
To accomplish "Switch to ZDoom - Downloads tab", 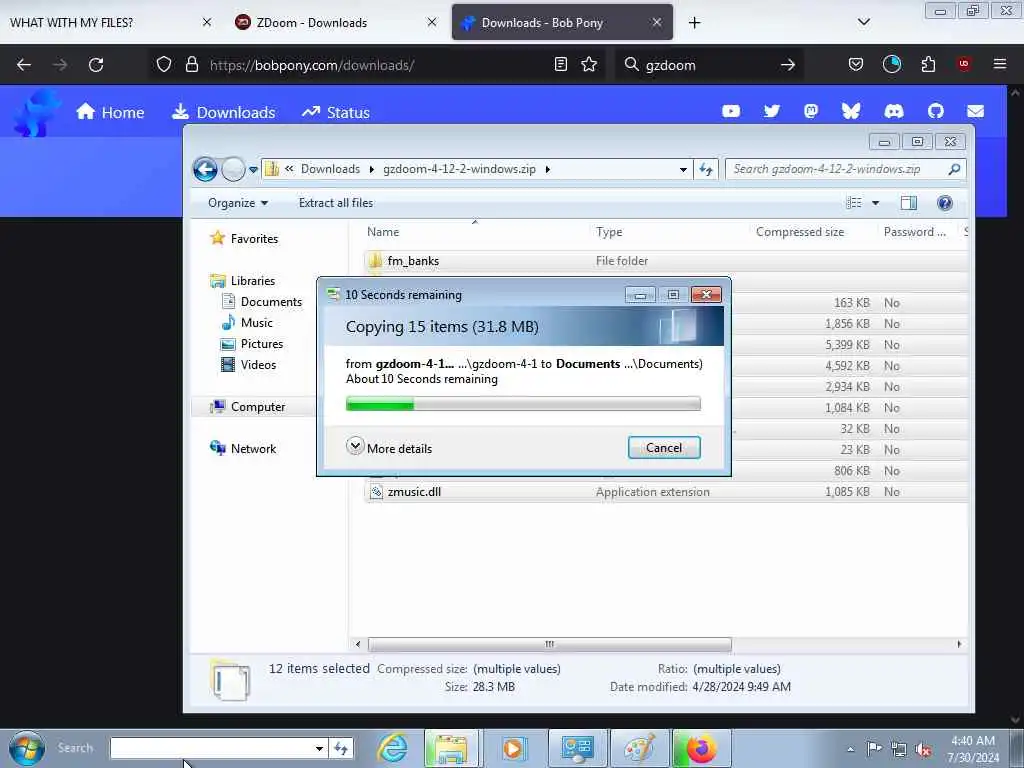I will pos(335,22).
